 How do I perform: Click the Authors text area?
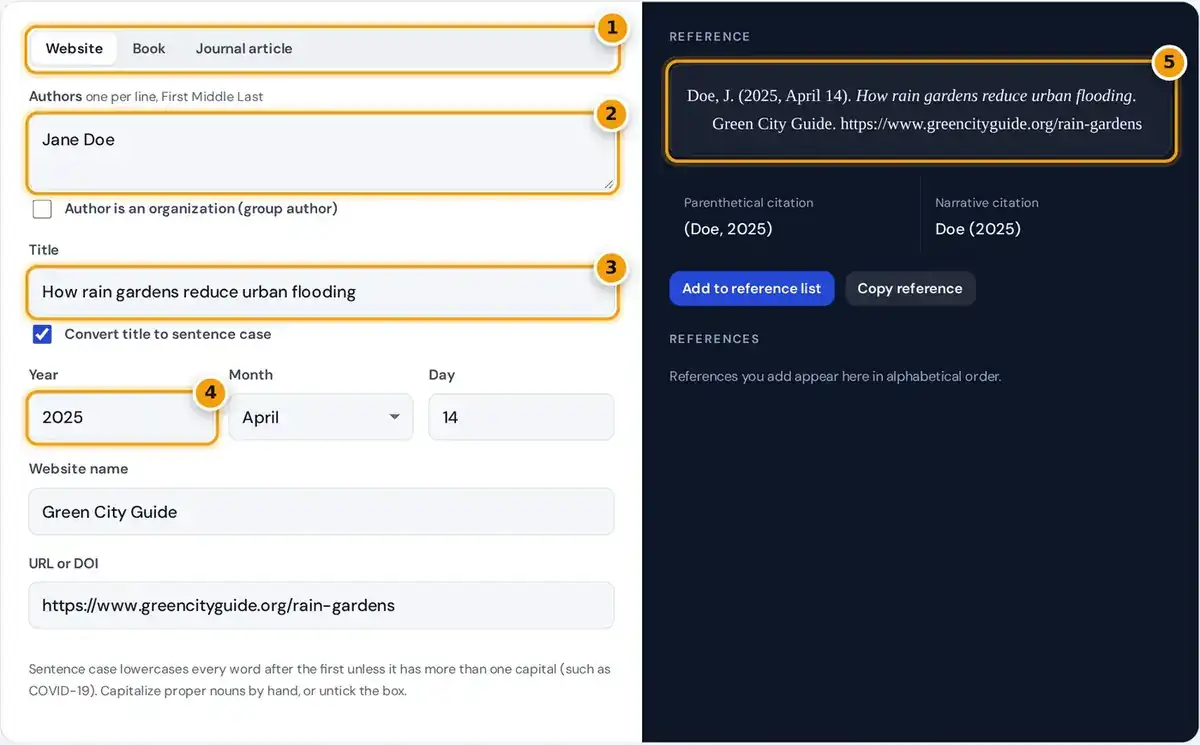click(322, 153)
